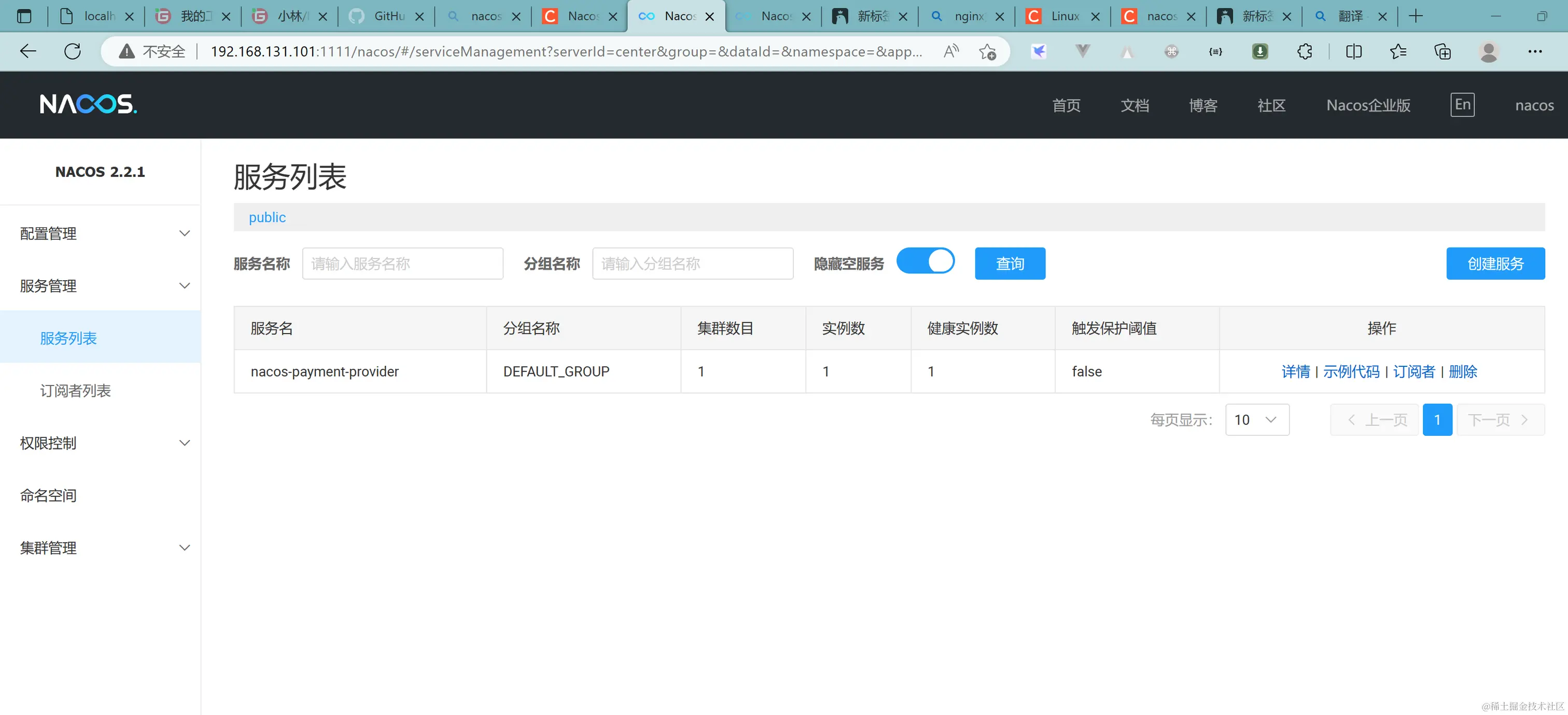Switch language with the En button
This screenshot has width=1568, height=715.
(1462, 105)
